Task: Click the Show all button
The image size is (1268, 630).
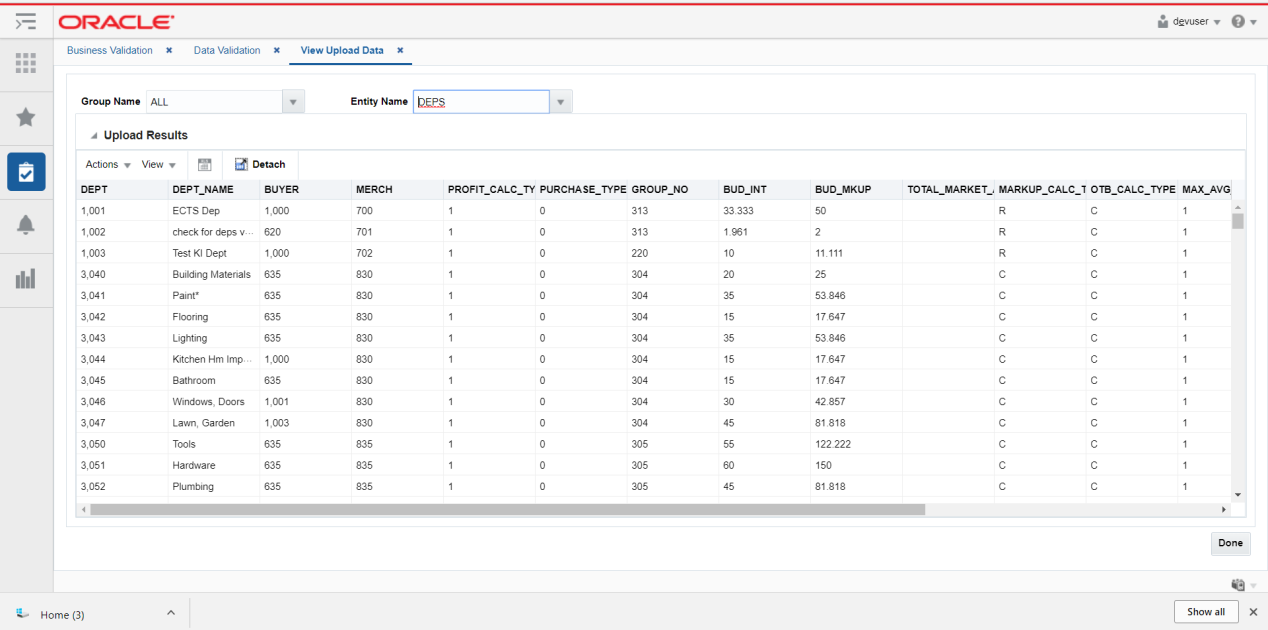Action: tap(1206, 612)
